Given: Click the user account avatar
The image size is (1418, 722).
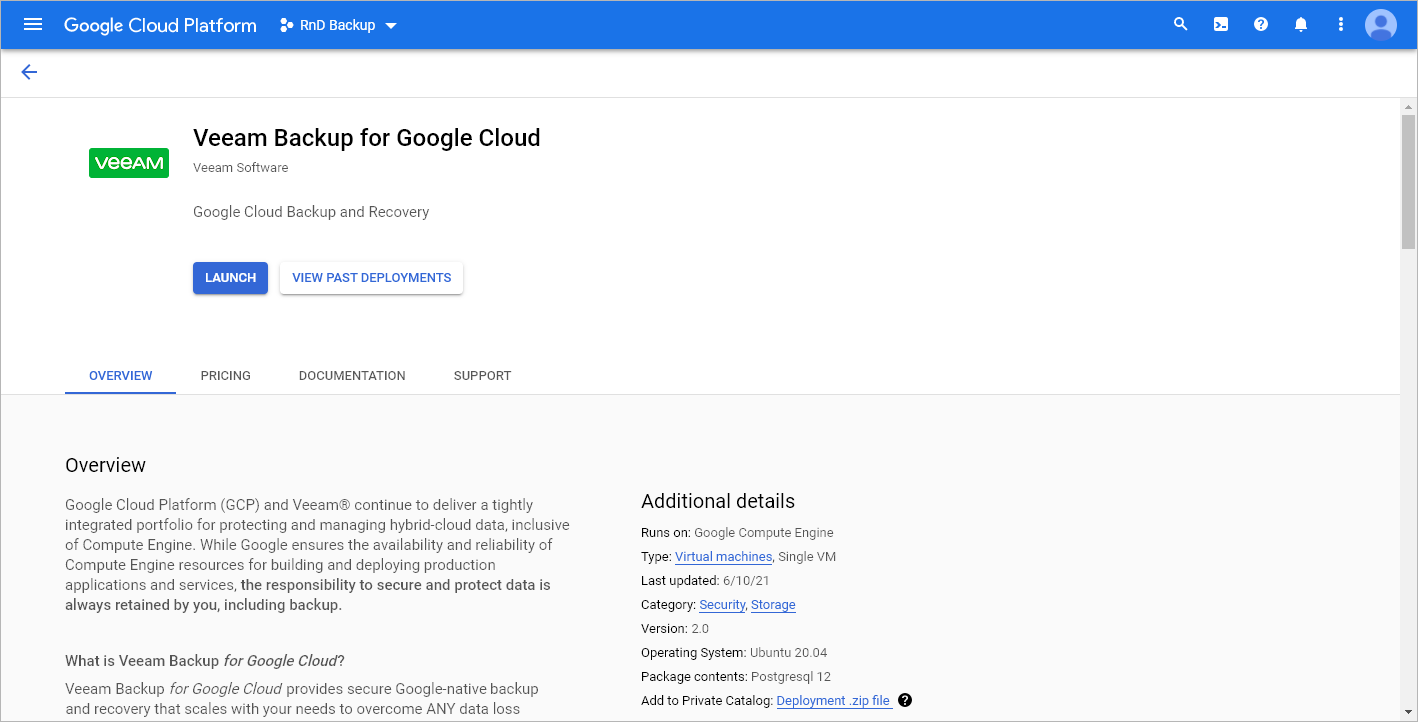Looking at the screenshot, I should point(1381,25).
